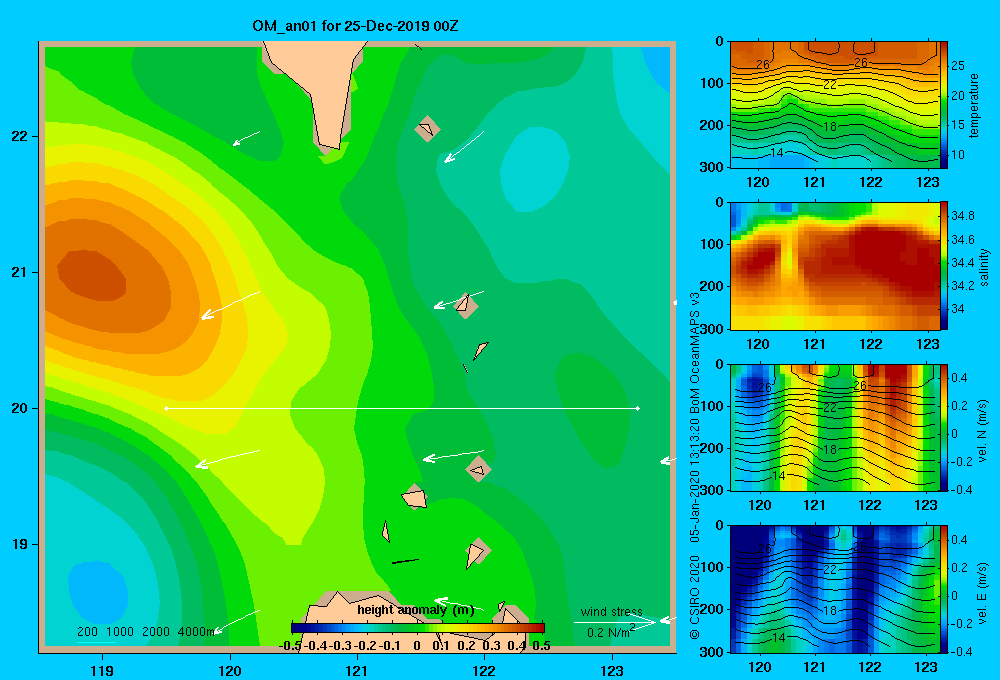Click latitude label "22" on main map
The image size is (1000, 680).
20,136
